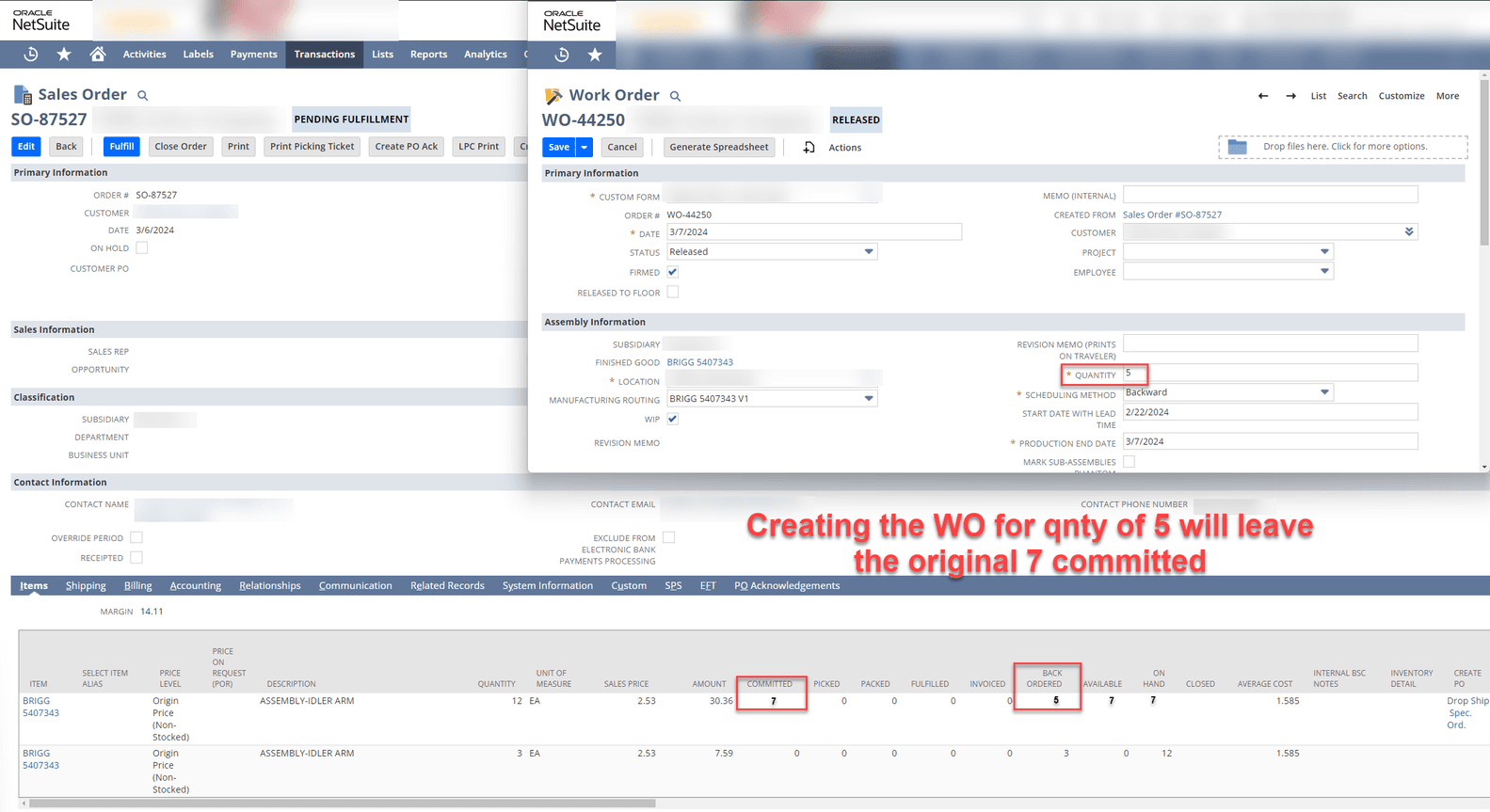Toggle the Firmed checkbox
Image resolution: width=1490 pixels, height=812 pixels.
(673, 272)
